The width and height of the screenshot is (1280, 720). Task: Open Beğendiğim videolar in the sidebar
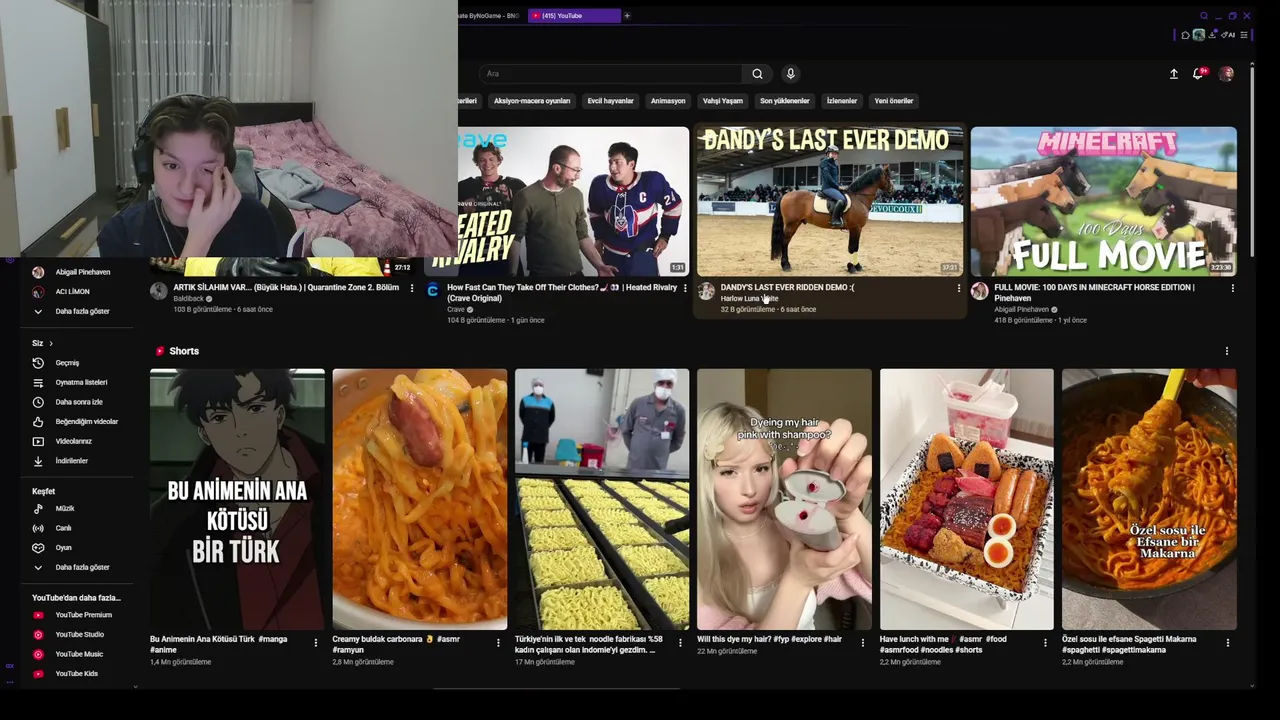pos(76,422)
